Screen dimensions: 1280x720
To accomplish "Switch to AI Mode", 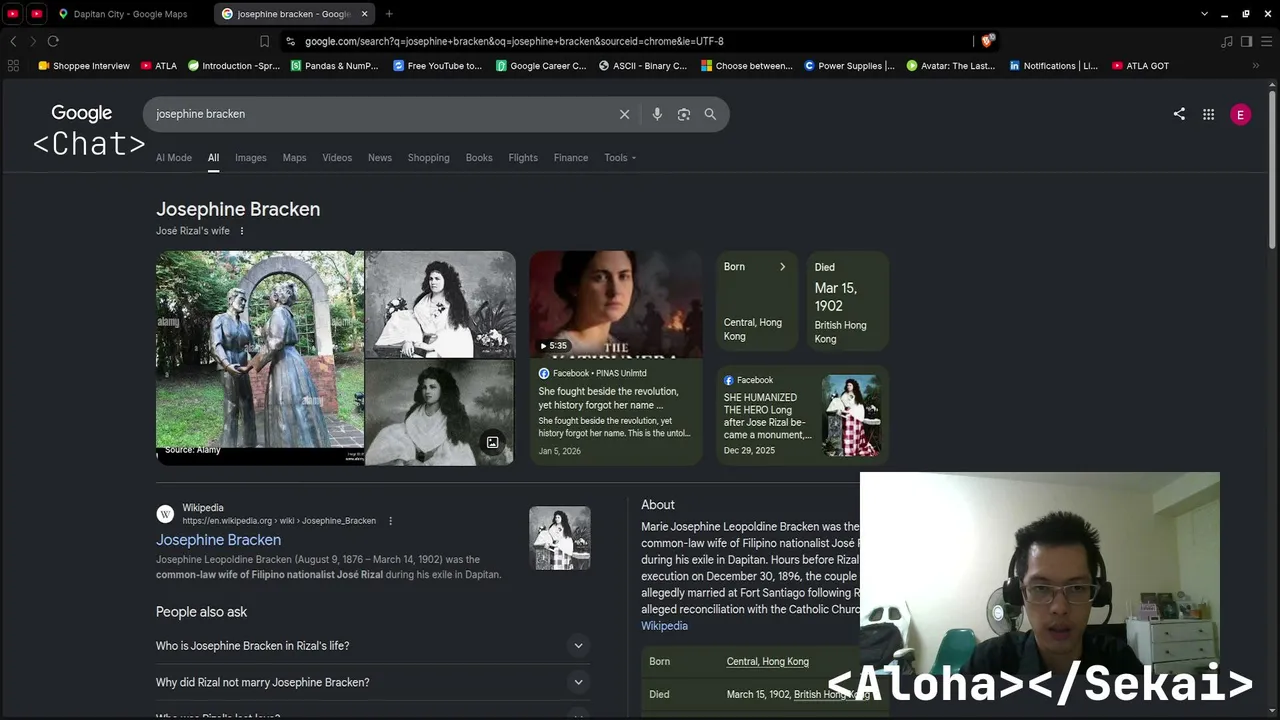I will (174, 158).
